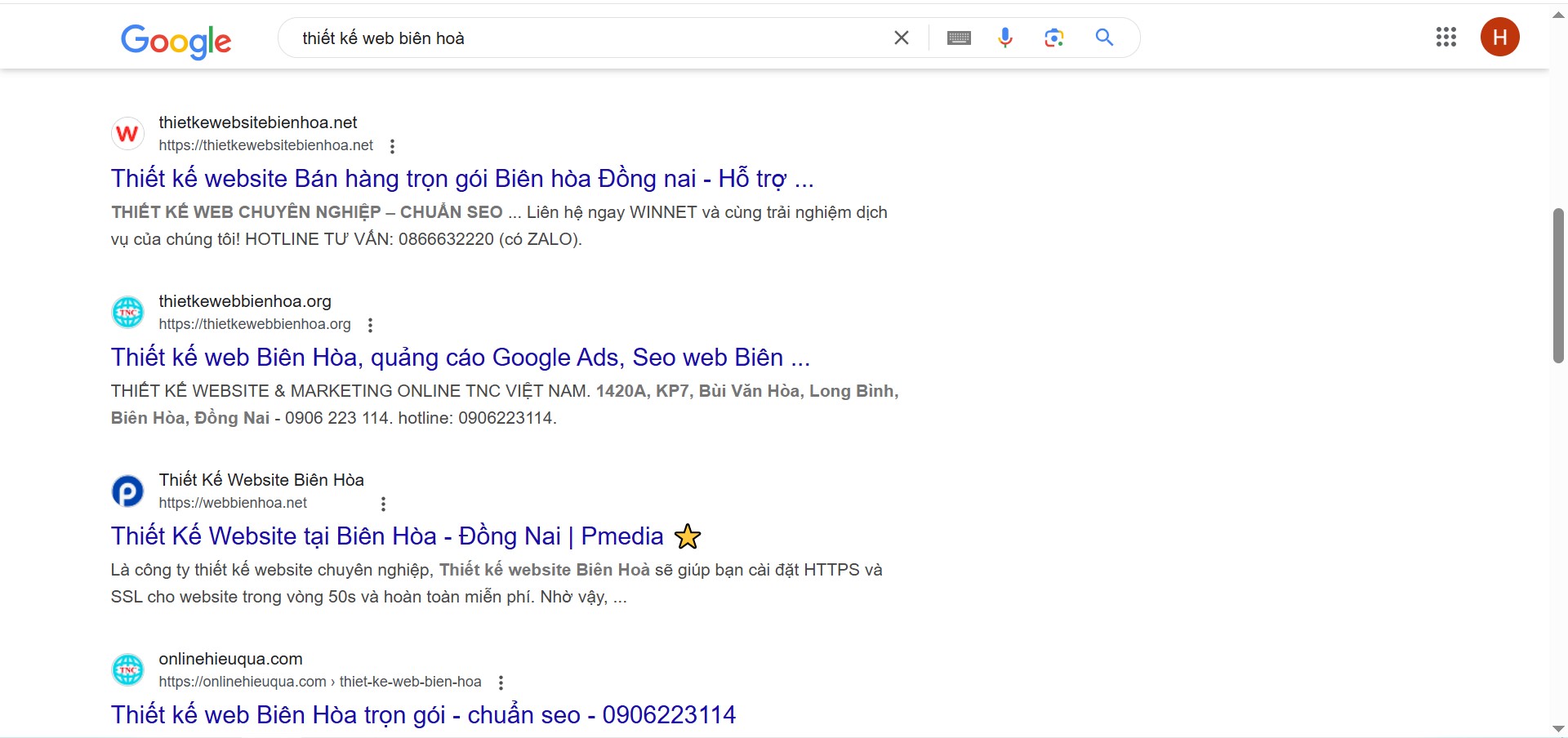Open 'Thiết kế web Biên Hòa, quảng cáo Google Ads' result
This screenshot has height=738, width=1568.
coord(461,357)
